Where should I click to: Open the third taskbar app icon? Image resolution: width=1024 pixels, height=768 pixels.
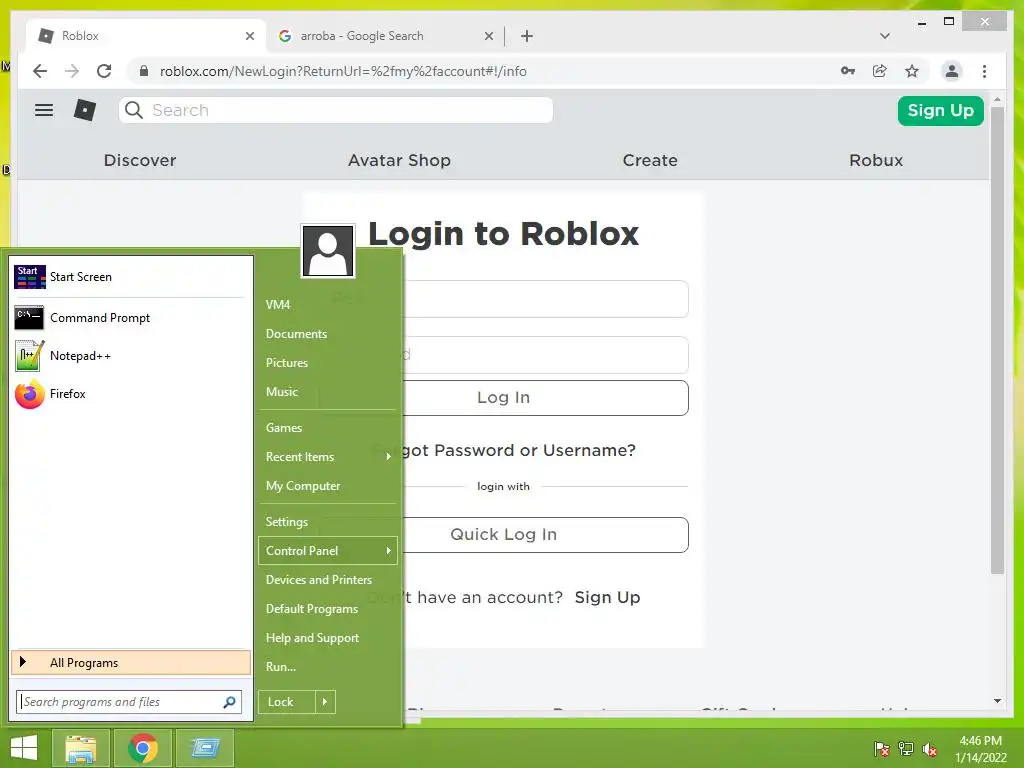pos(204,748)
